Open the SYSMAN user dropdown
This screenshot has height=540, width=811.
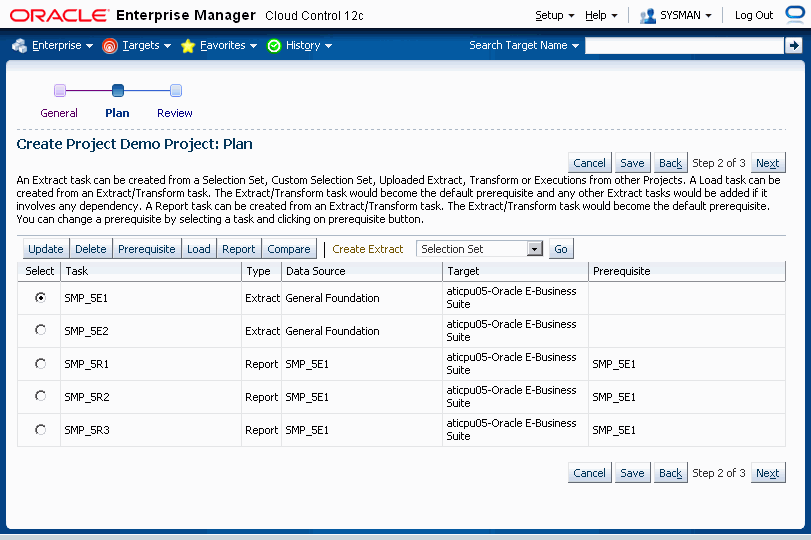tap(686, 16)
